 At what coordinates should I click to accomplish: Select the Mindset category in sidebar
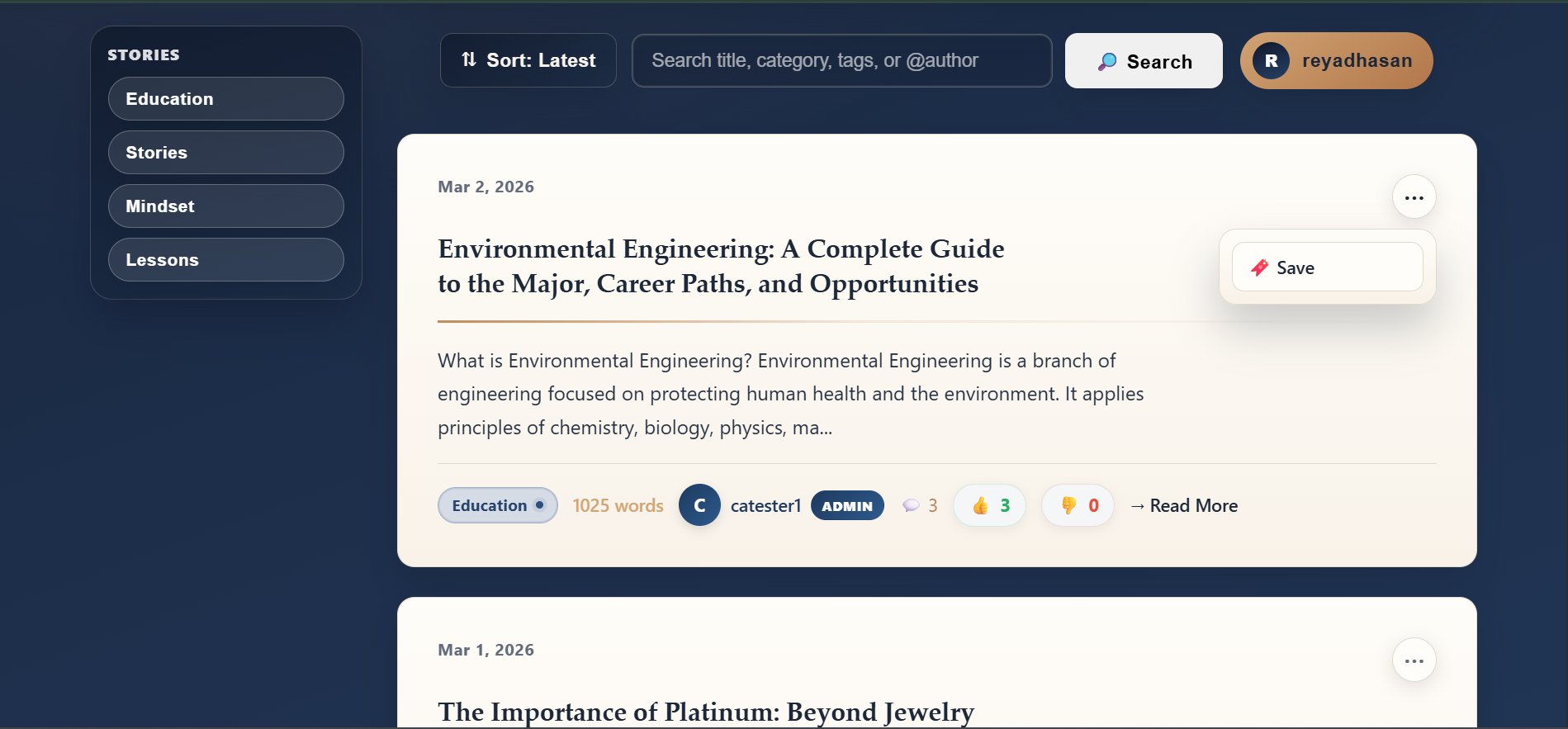click(x=225, y=206)
